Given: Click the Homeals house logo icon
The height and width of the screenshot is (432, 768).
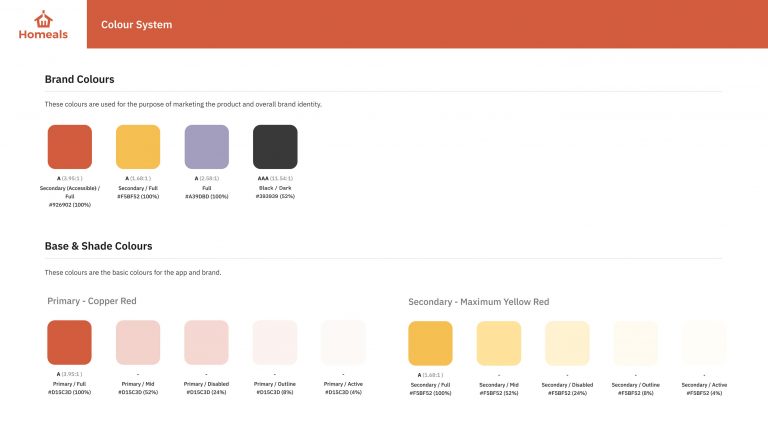Looking at the screenshot, I should coord(43,19).
